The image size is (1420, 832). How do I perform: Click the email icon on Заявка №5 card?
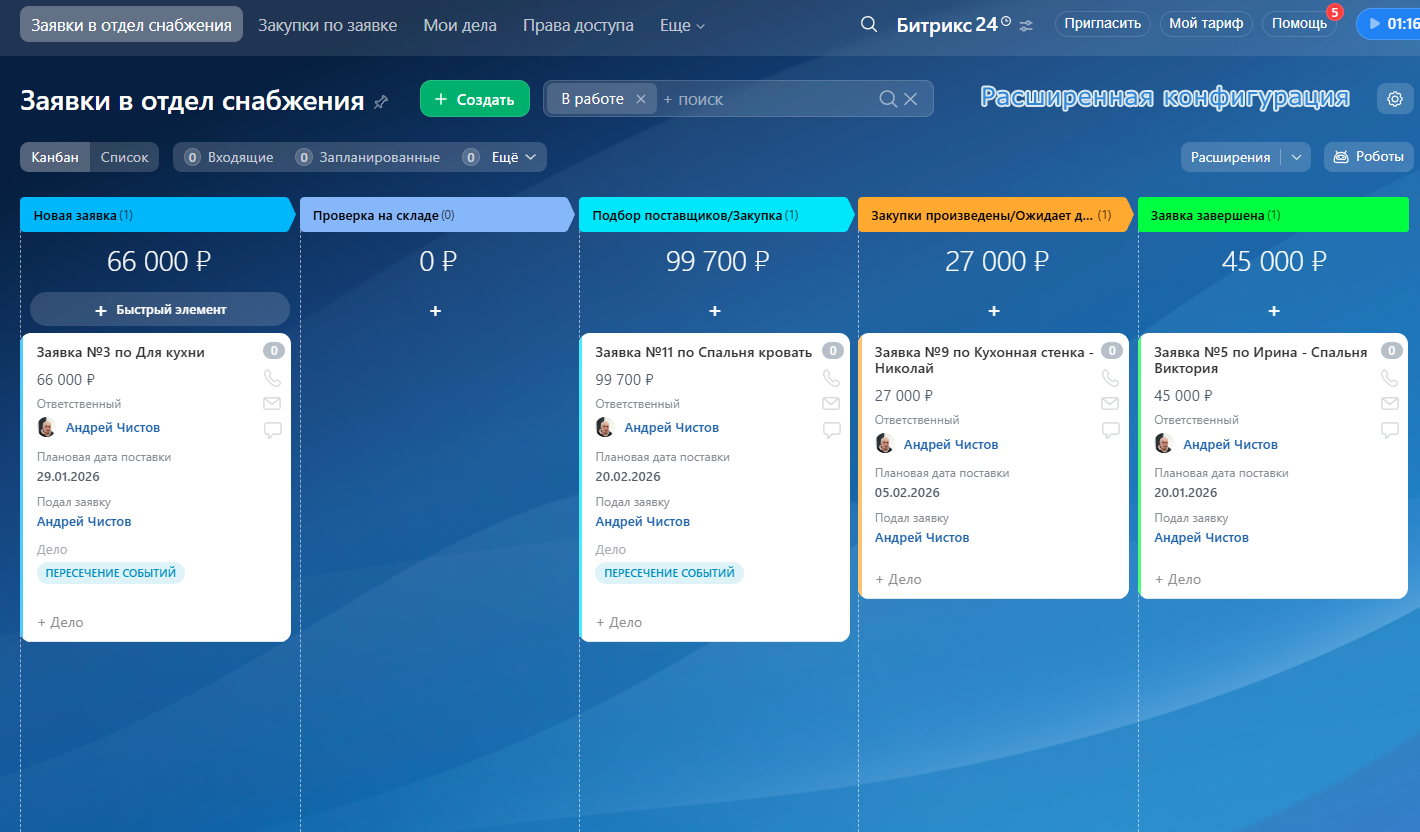[1389, 404]
